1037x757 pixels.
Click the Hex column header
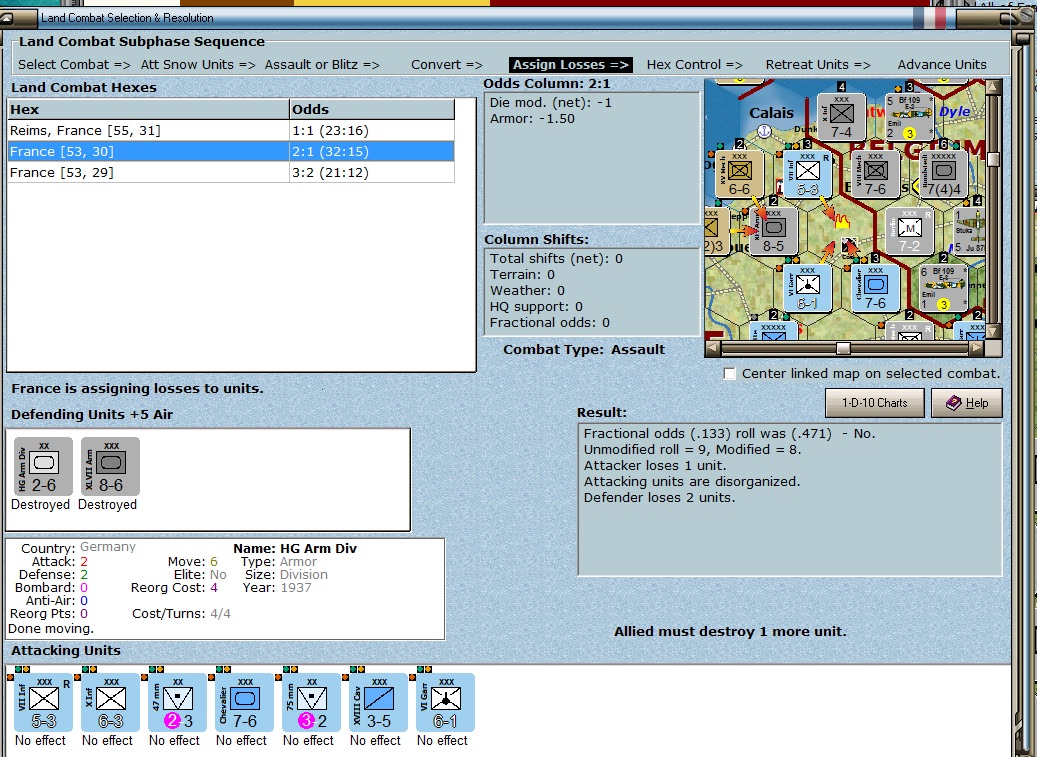pos(148,109)
